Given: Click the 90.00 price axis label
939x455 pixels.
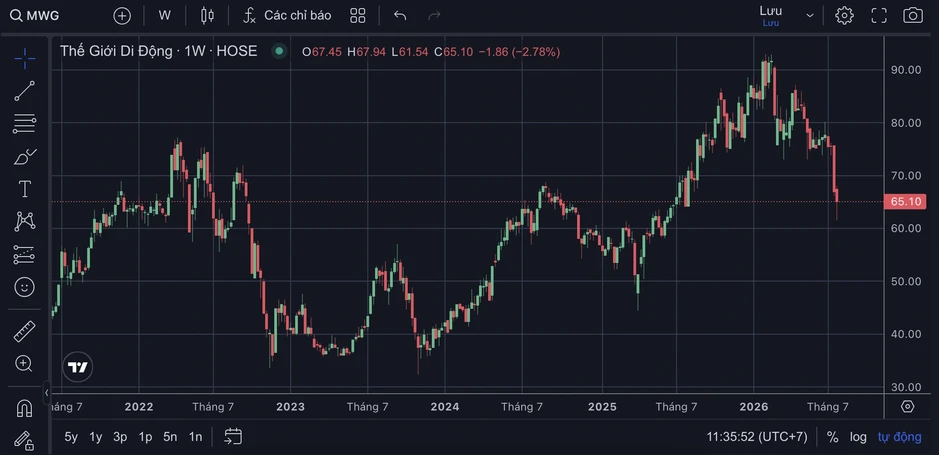Looking at the screenshot, I should (x=906, y=70).
